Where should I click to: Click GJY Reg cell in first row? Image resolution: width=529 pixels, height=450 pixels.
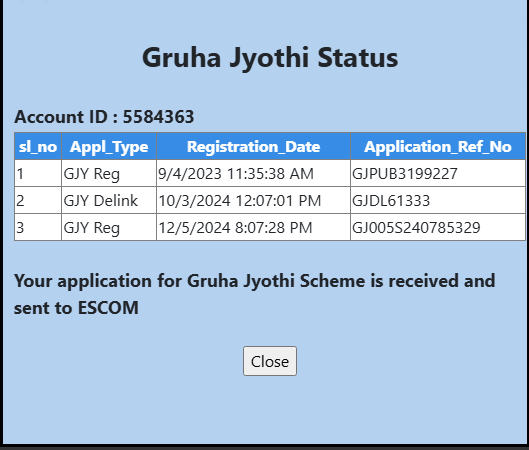109,173
